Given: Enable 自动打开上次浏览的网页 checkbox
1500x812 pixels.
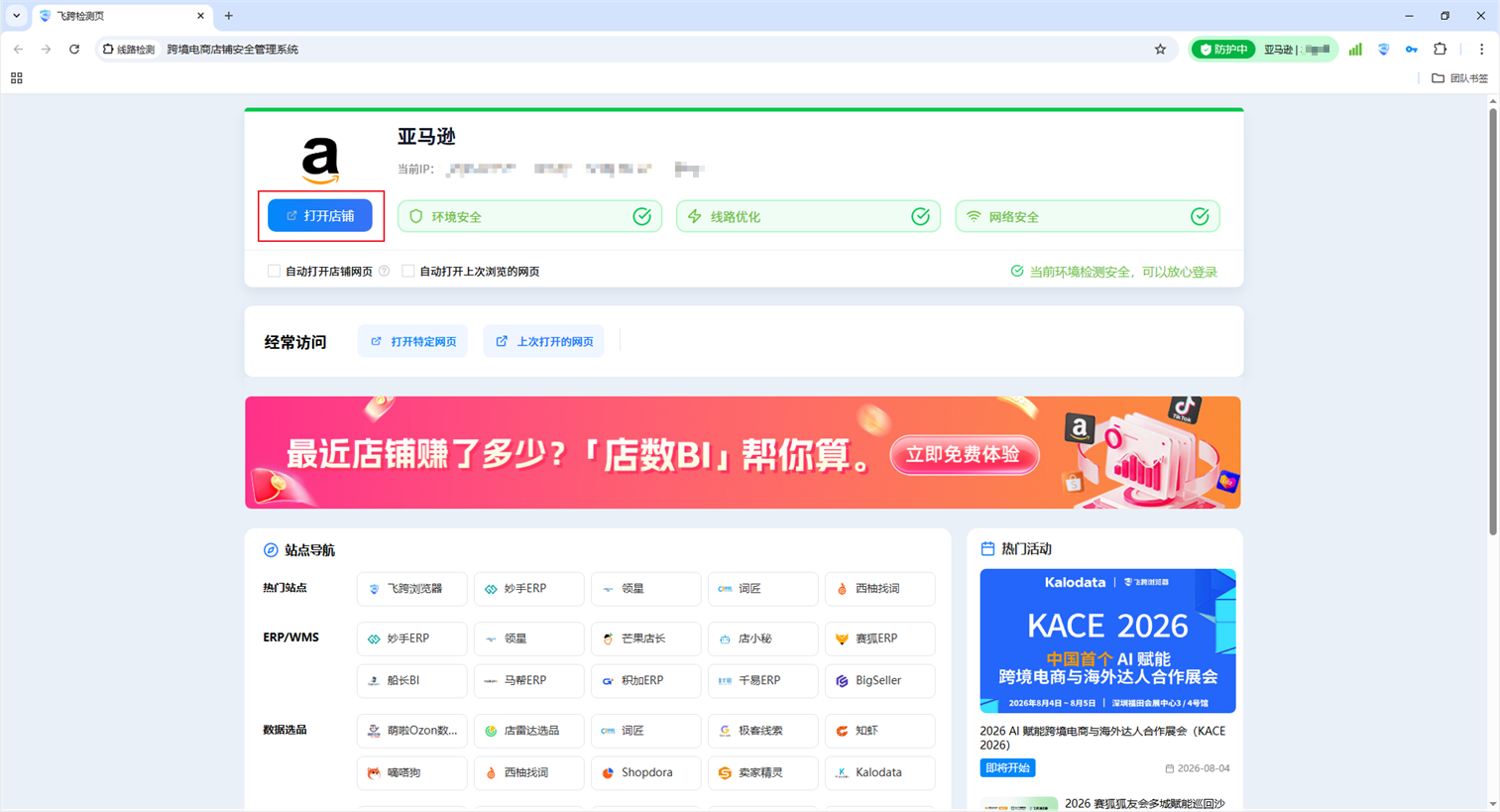Looking at the screenshot, I should click(407, 271).
